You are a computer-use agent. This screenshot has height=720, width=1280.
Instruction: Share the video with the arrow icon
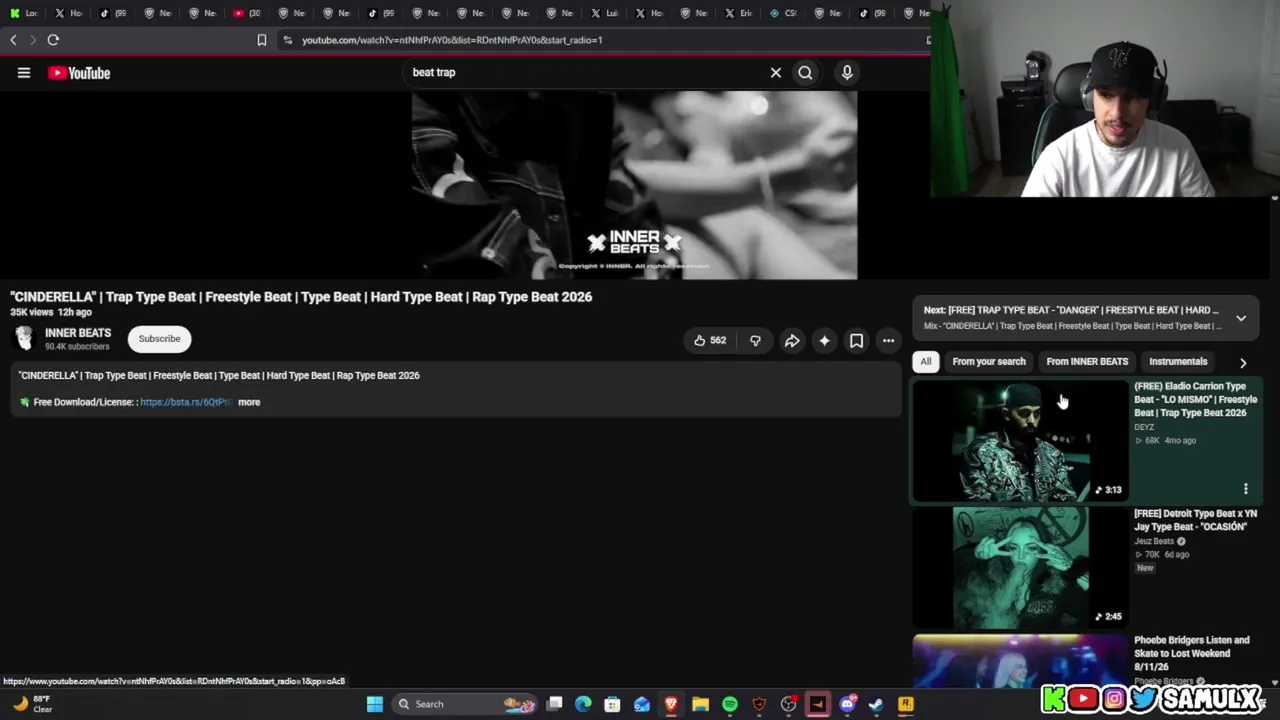click(x=792, y=341)
